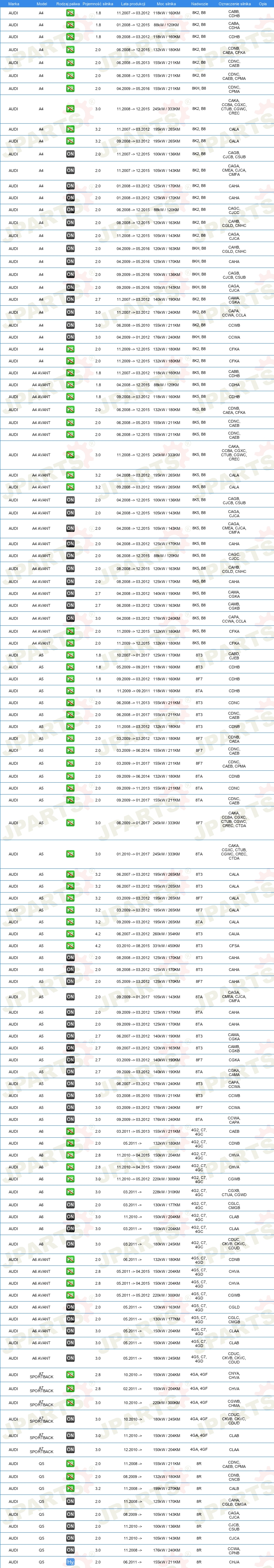Click PB petrol icon in A7 Sportback 220kW/300KM row
Screen dimensions: 274x1568
tap(70, 1402)
